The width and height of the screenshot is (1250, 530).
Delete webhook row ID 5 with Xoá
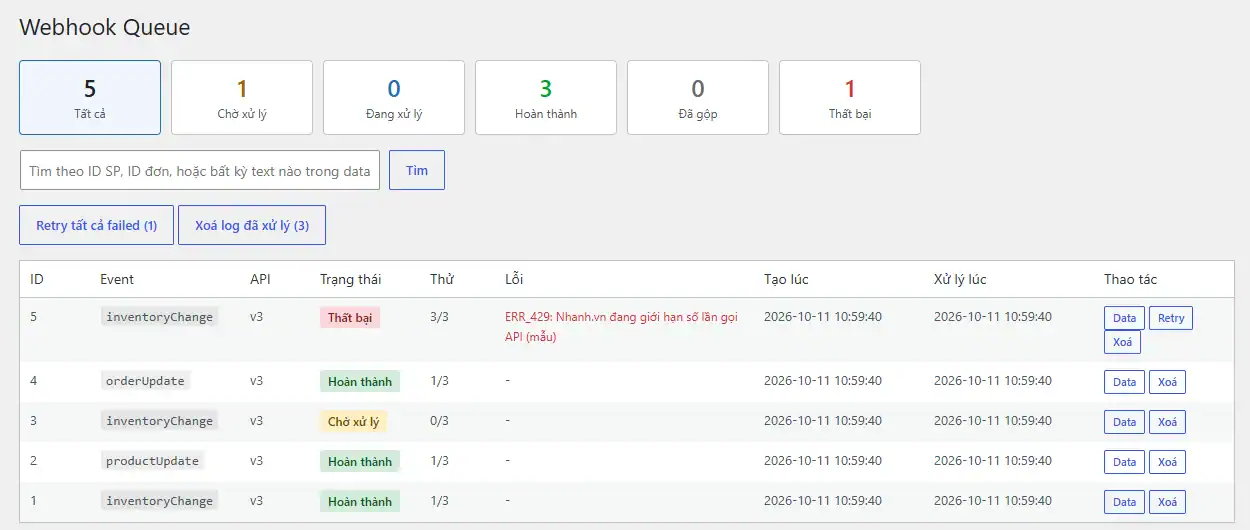tap(1122, 342)
